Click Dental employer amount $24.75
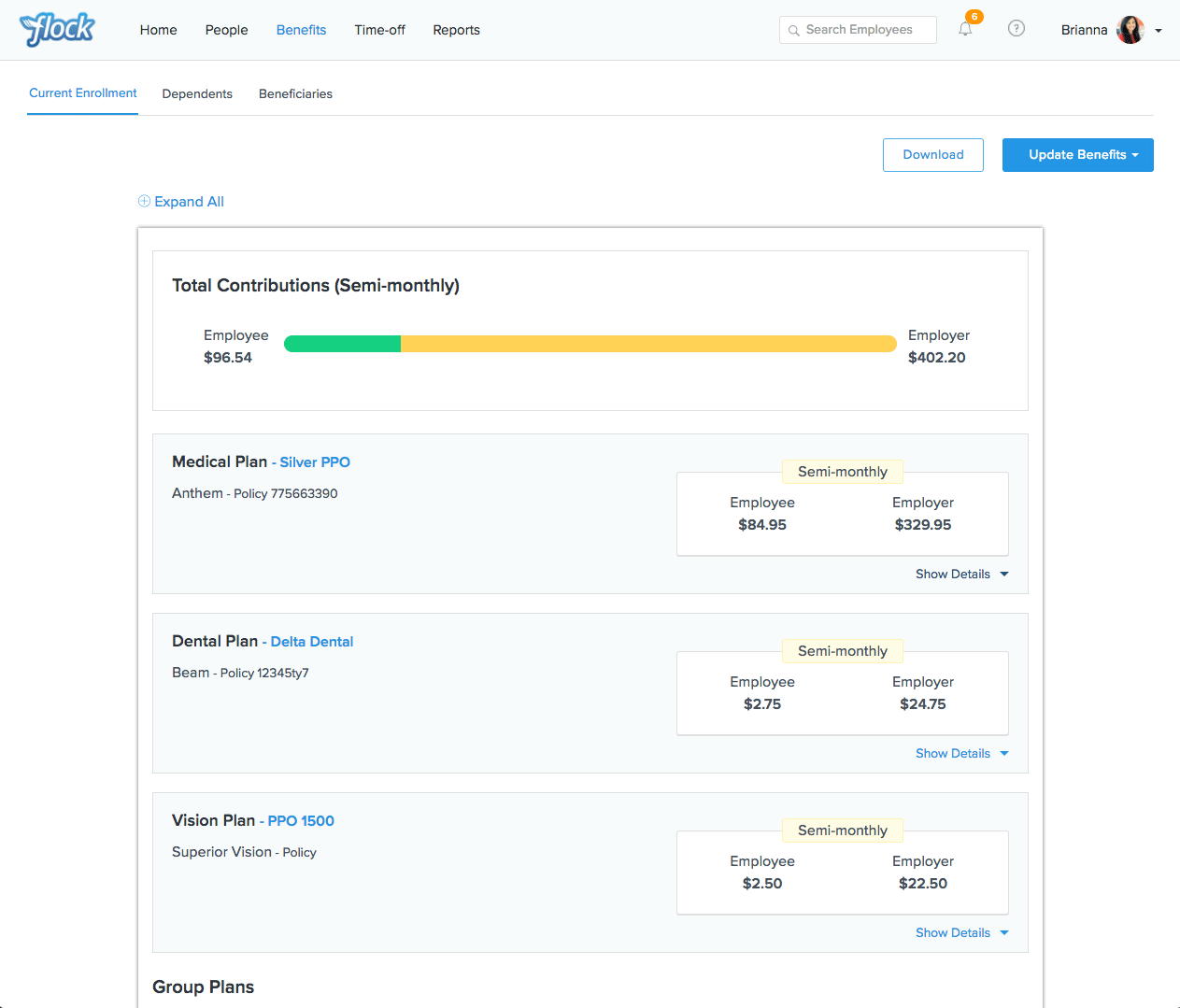This screenshot has width=1180, height=1008. click(923, 704)
